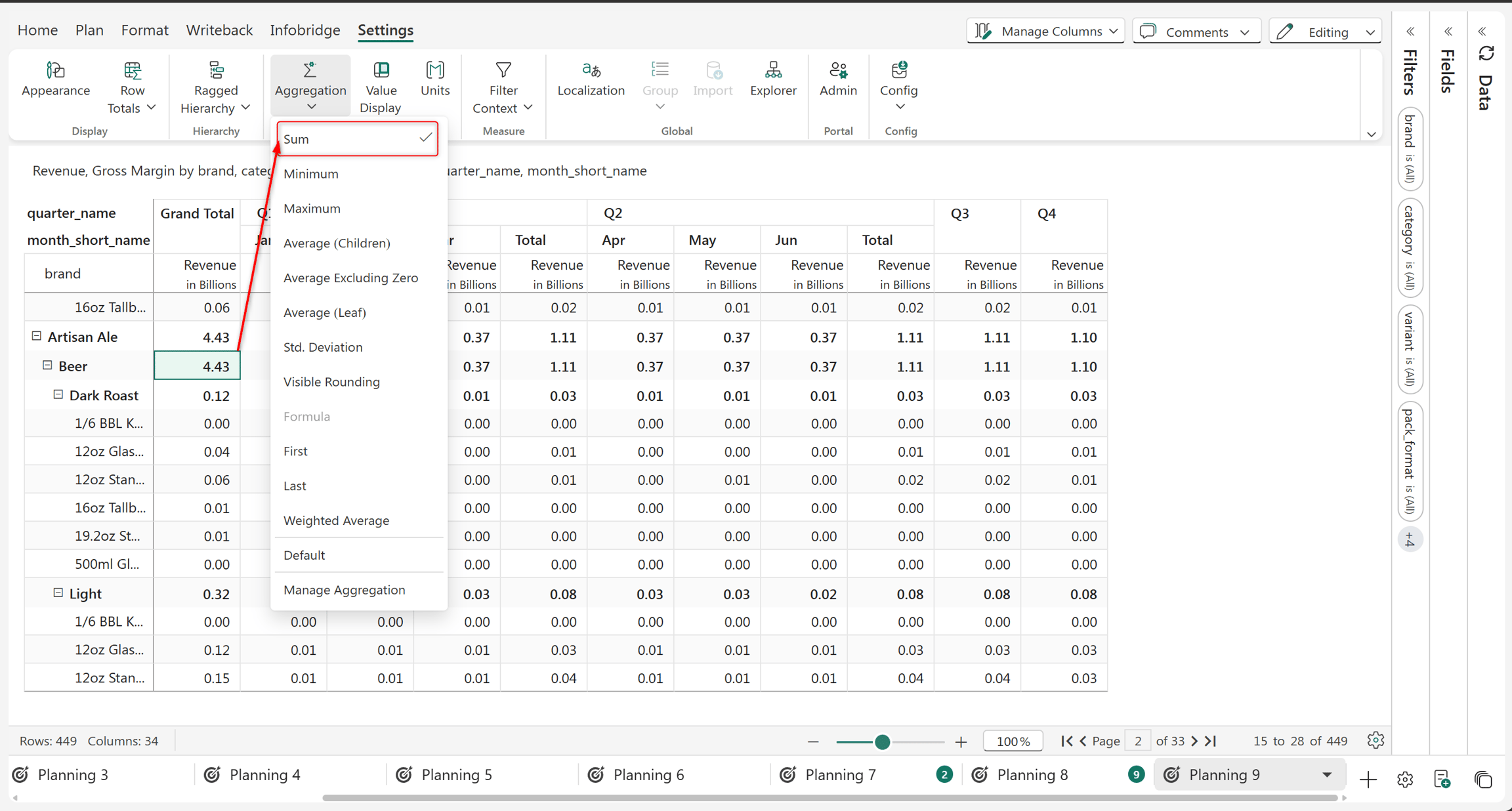Open the Comments button
Image resolution: width=1512 pixels, height=811 pixels.
pyautogui.click(x=1196, y=31)
